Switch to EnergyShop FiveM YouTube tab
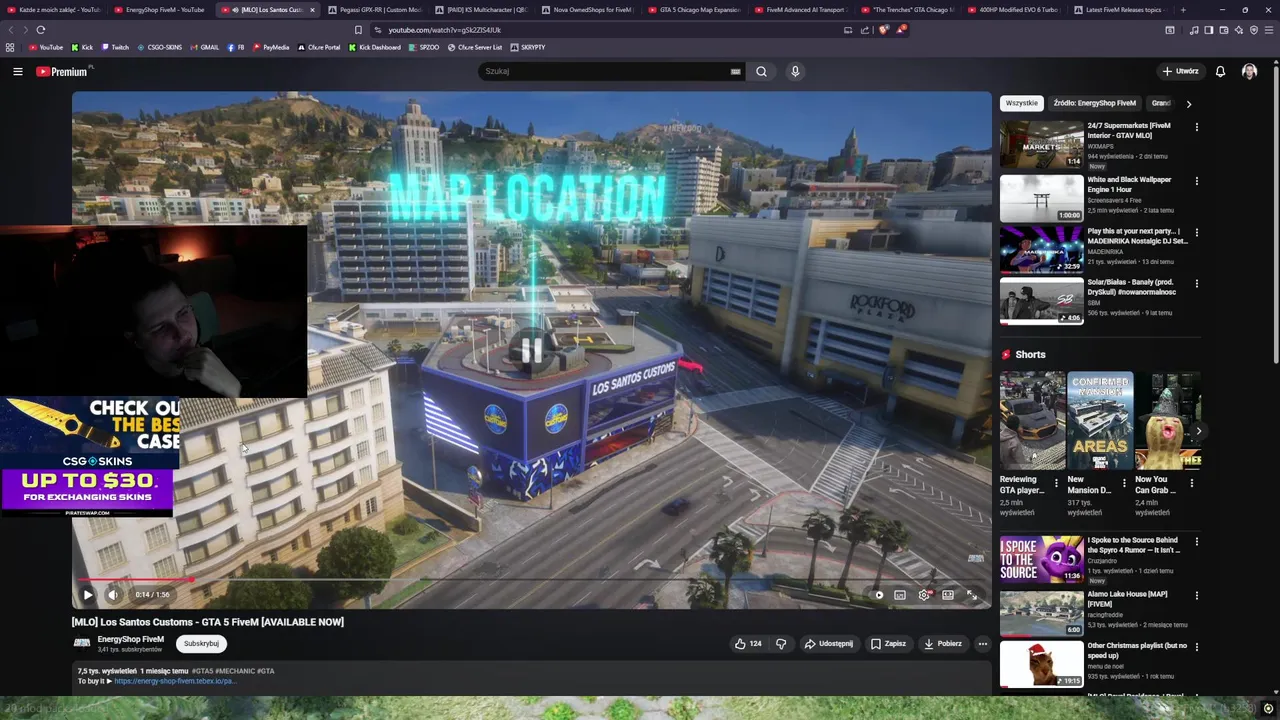This screenshot has width=1280, height=720. click(x=158, y=10)
